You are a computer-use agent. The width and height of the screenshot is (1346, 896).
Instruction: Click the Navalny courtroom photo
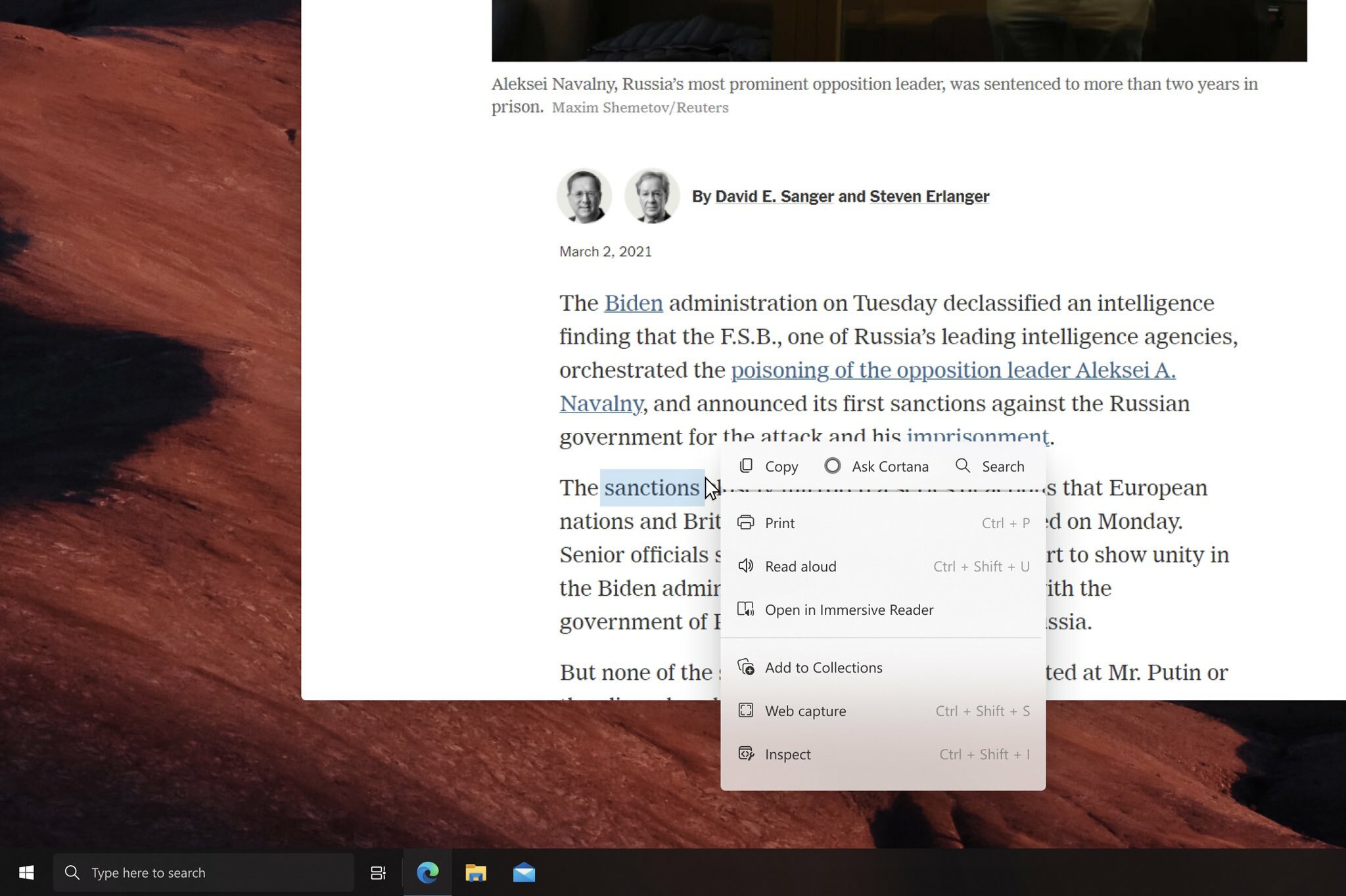[x=899, y=30]
